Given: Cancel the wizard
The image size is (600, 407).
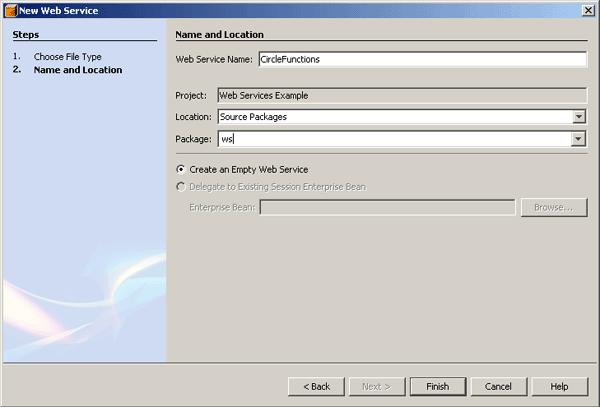Looking at the screenshot, I should [499, 387].
